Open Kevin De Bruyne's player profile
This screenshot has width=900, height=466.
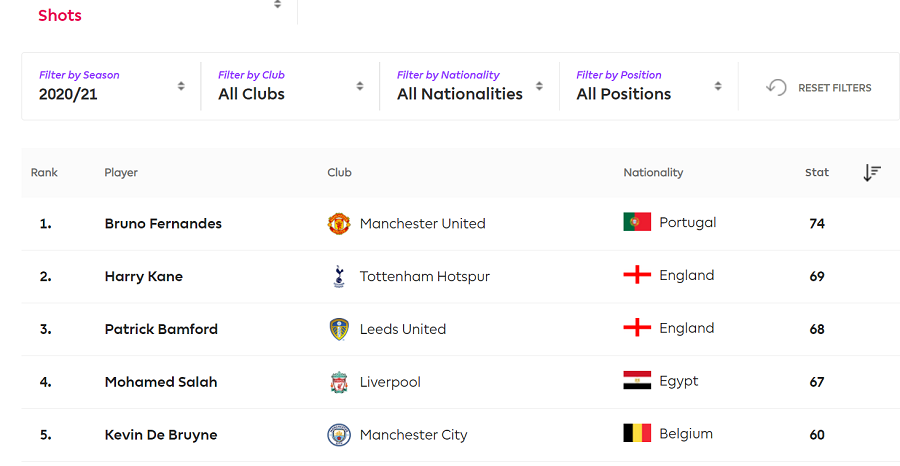coord(161,435)
